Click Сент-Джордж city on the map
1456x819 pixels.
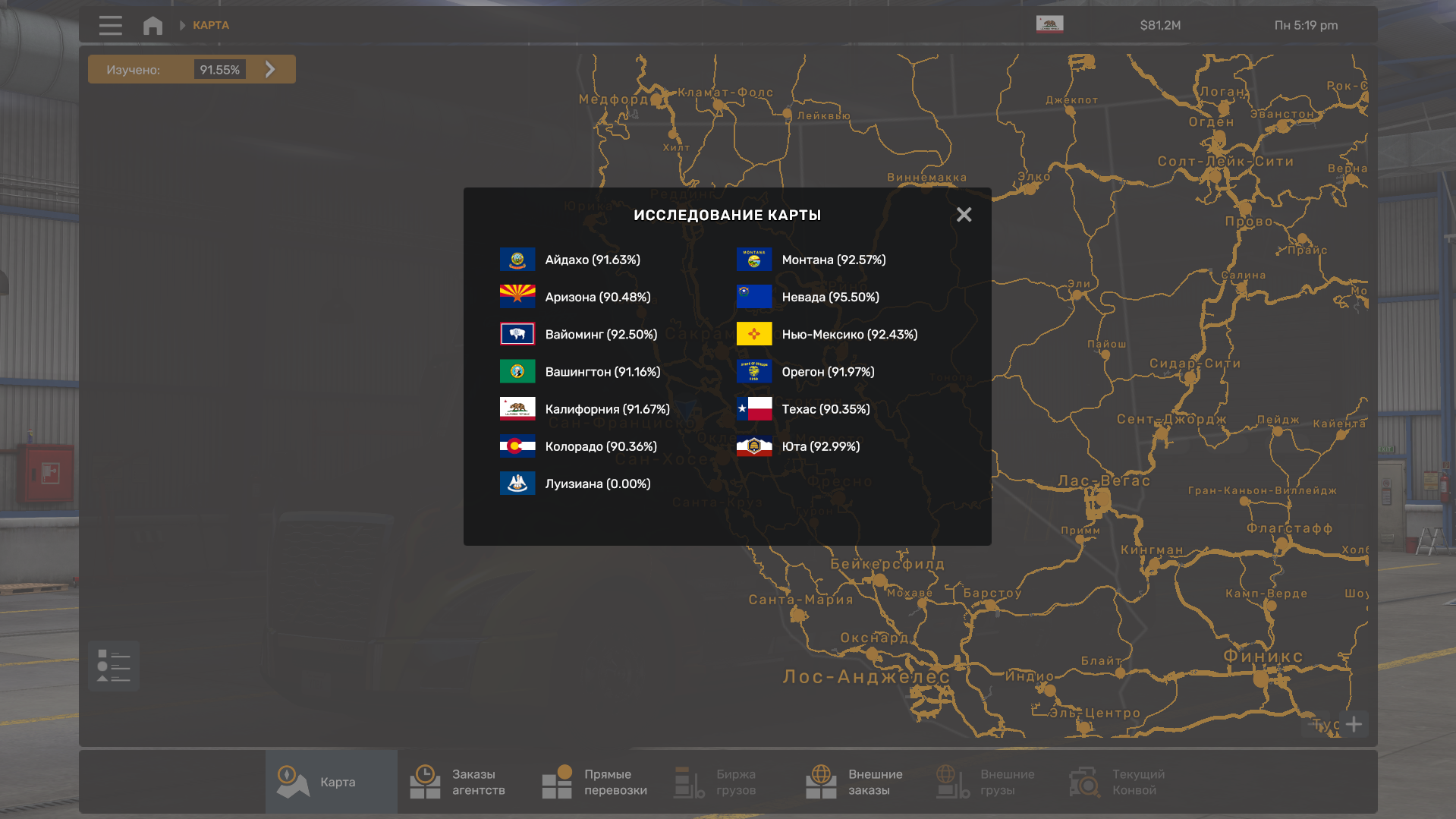(x=1171, y=419)
